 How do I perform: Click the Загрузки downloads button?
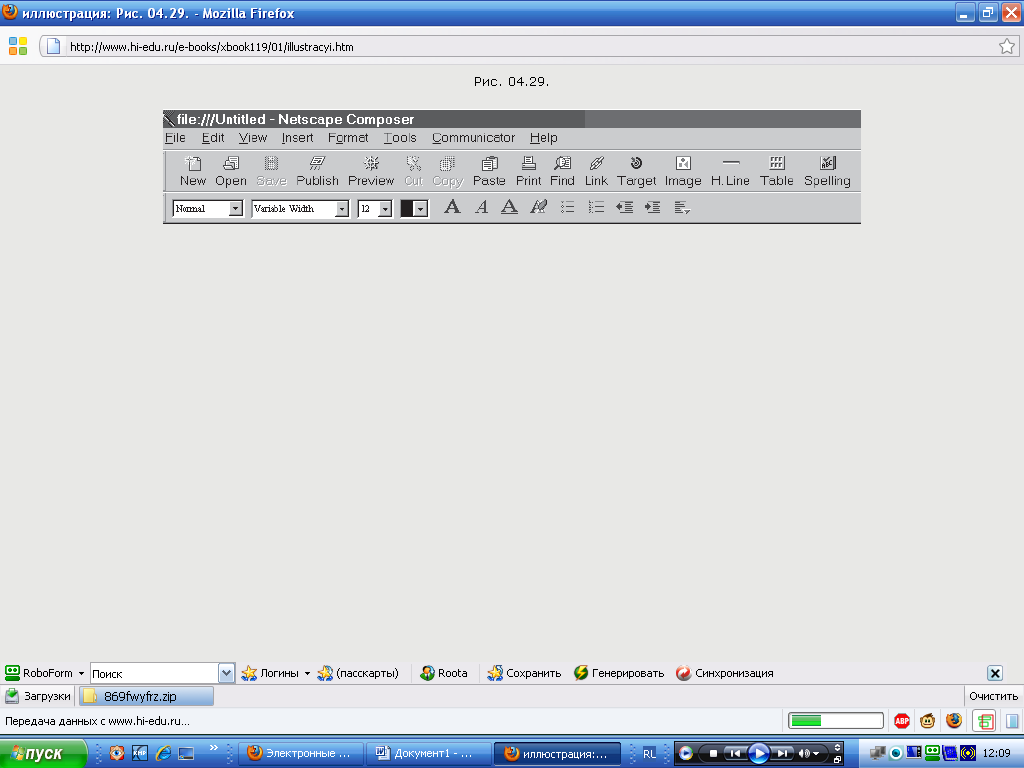click(38, 696)
